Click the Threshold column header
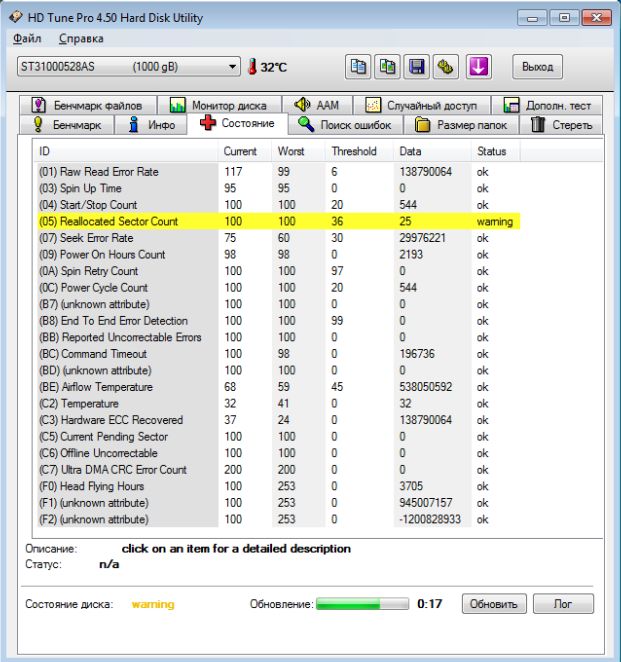Screen dimensions: 621x662 354,151
